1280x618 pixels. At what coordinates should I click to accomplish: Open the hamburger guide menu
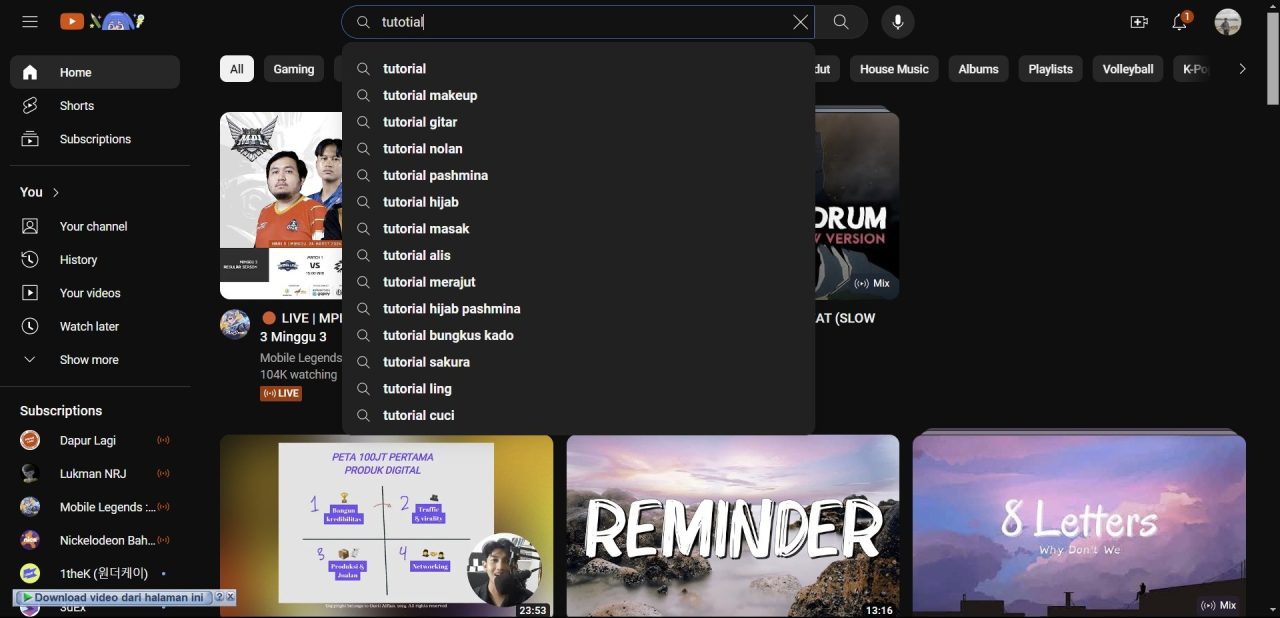tap(30, 22)
